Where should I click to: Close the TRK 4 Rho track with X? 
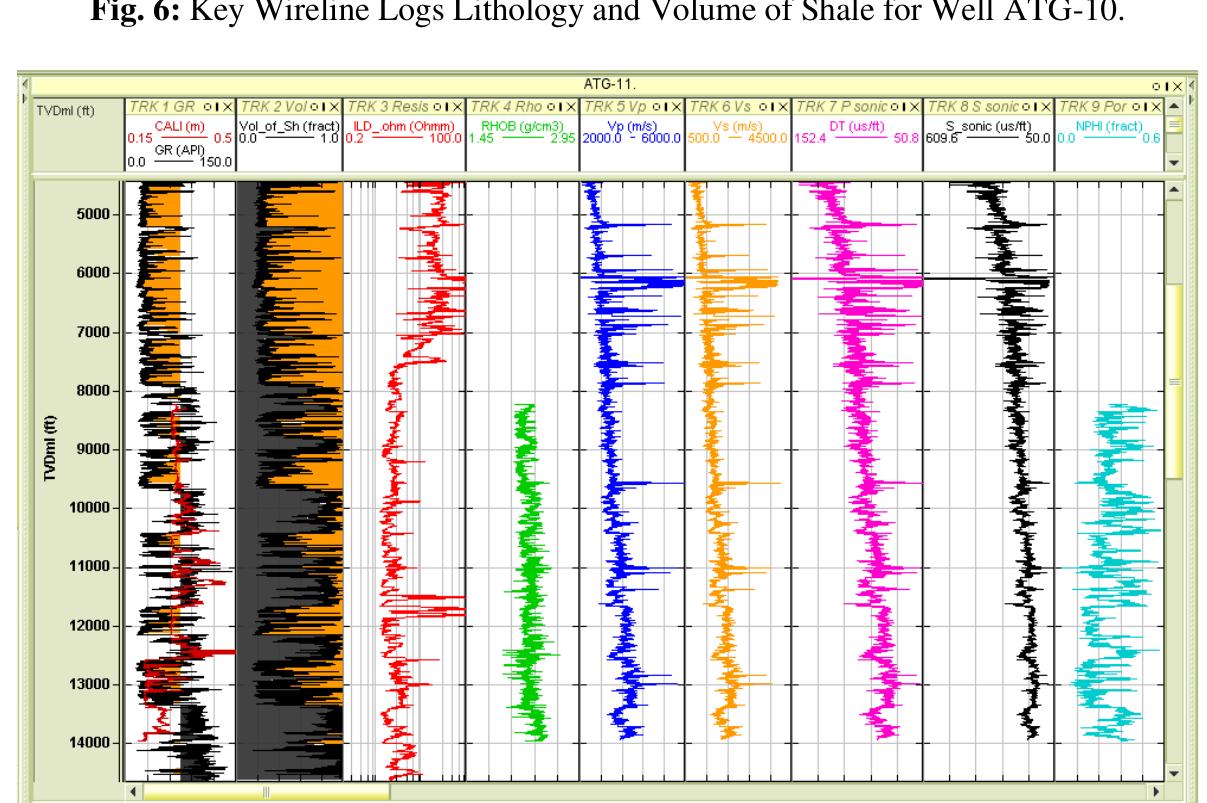tap(570, 106)
